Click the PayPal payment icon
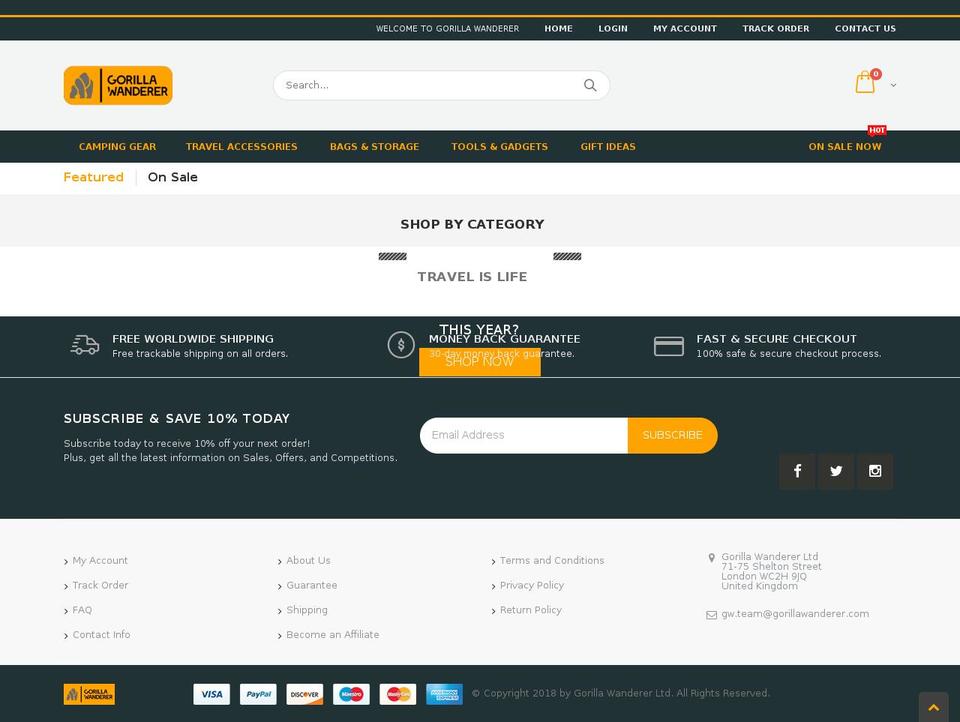Image resolution: width=960 pixels, height=722 pixels. 258,694
